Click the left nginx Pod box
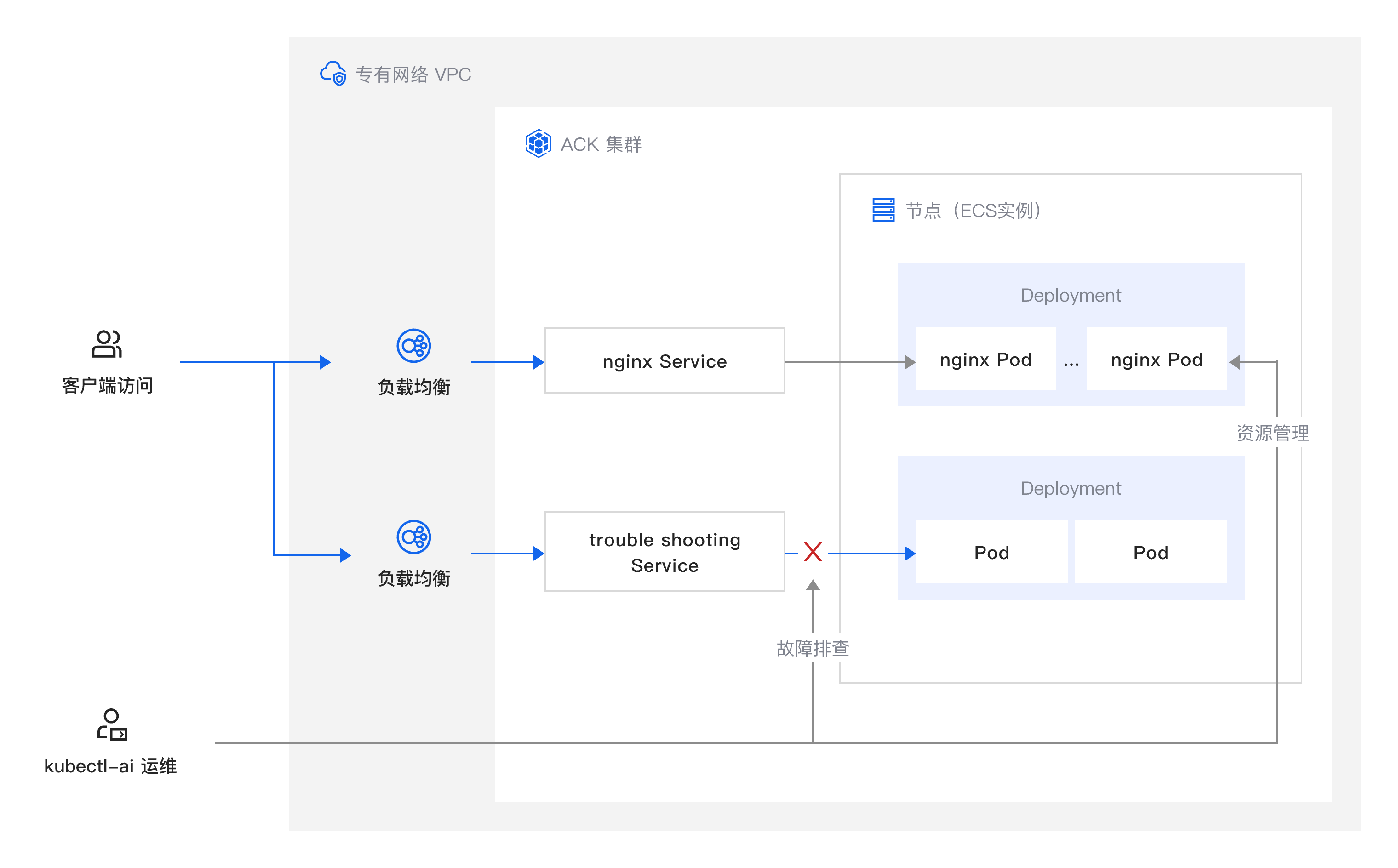This screenshot has width=1398, height=868. (985, 360)
